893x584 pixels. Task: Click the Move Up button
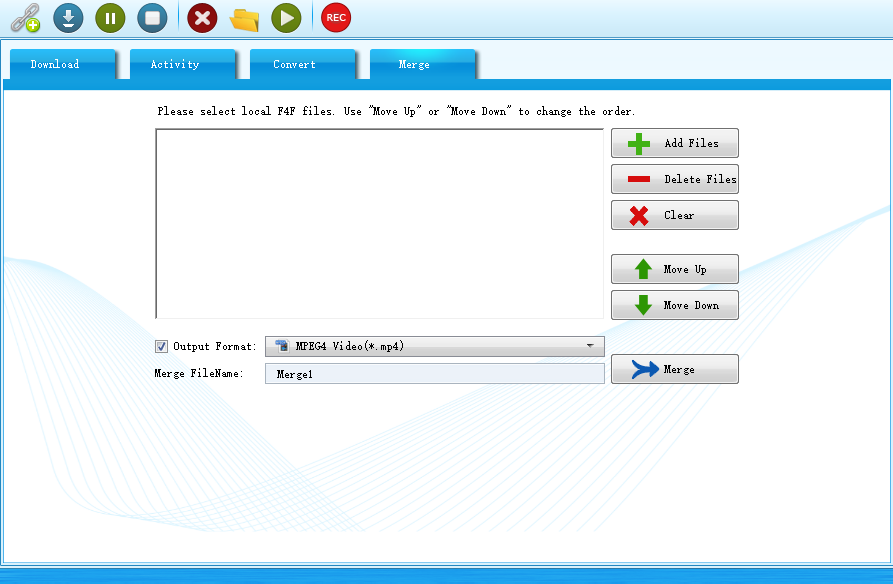[x=675, y=269]
